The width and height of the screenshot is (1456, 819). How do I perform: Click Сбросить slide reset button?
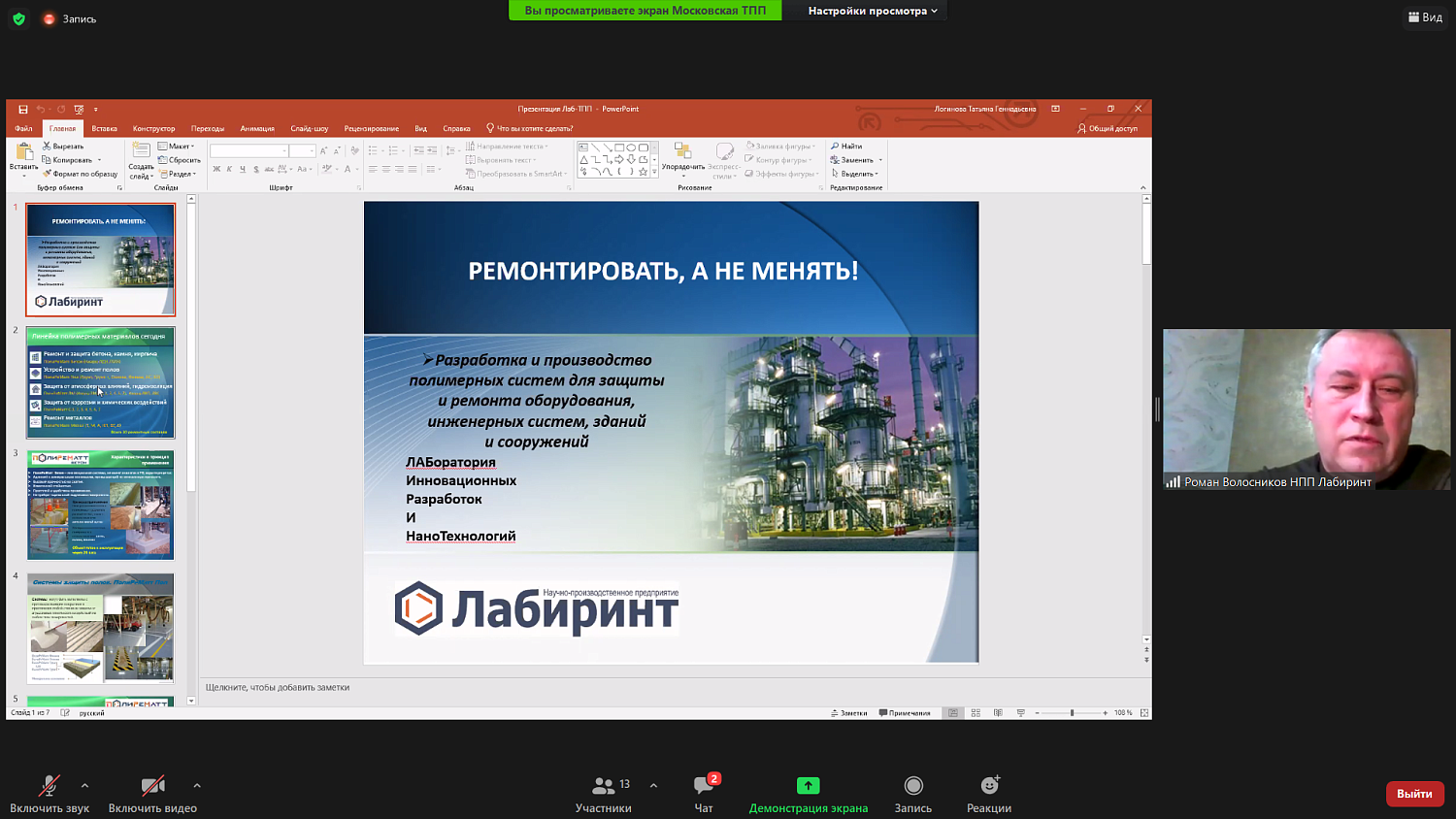(x=180, y=160)
